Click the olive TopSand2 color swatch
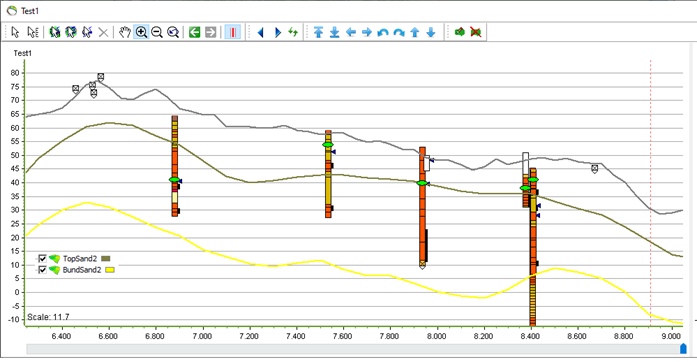Viewport: 697px width, 362px height. 106,258
